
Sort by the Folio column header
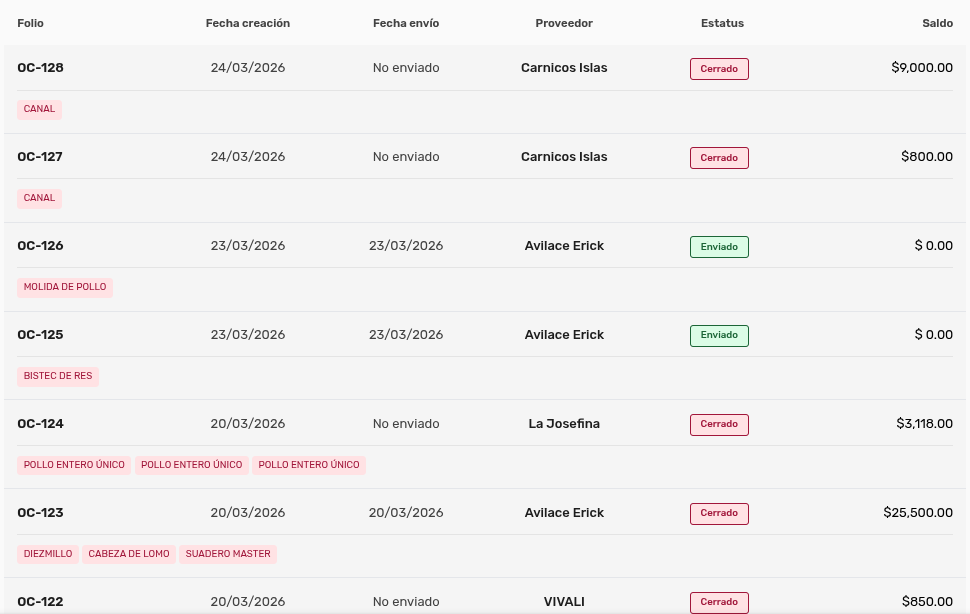pos(30,23)
